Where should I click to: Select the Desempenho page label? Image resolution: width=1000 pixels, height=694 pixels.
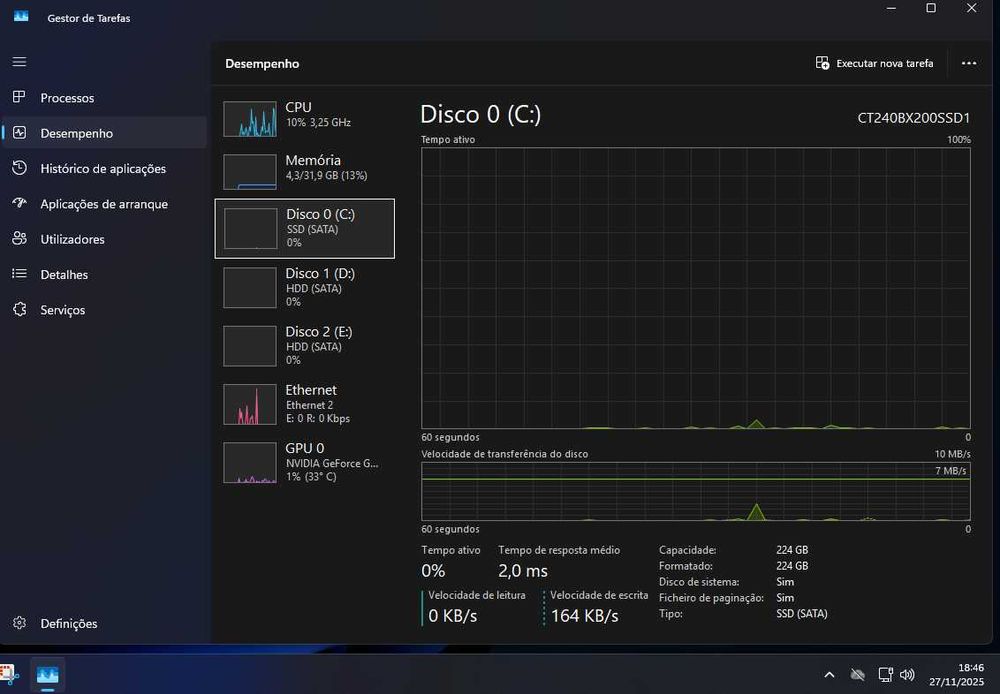tap(77, 133)
